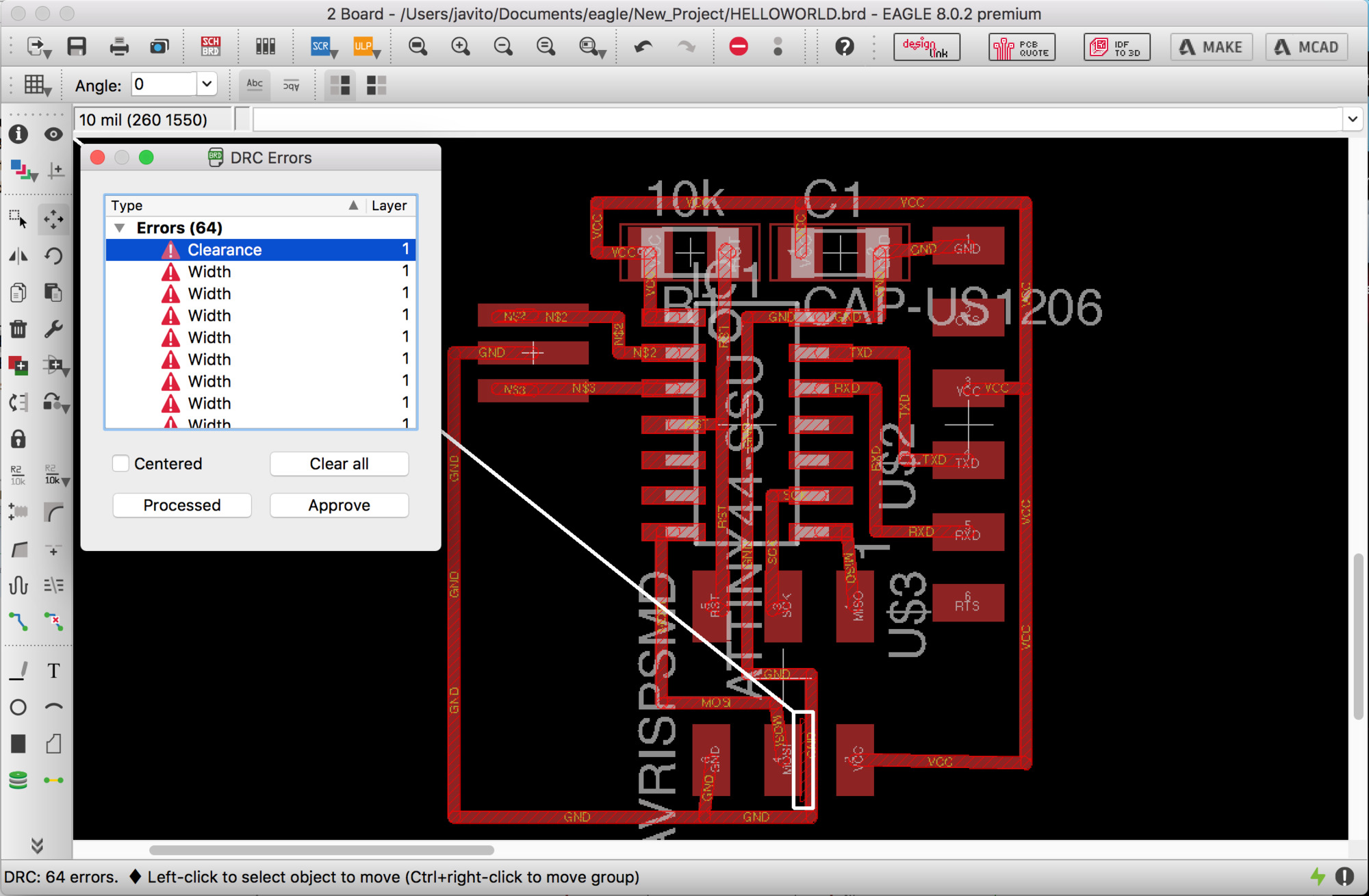Click the zoom in magnifier
The width and height of the screenshot is (1369, 896).
pos(461,47)
